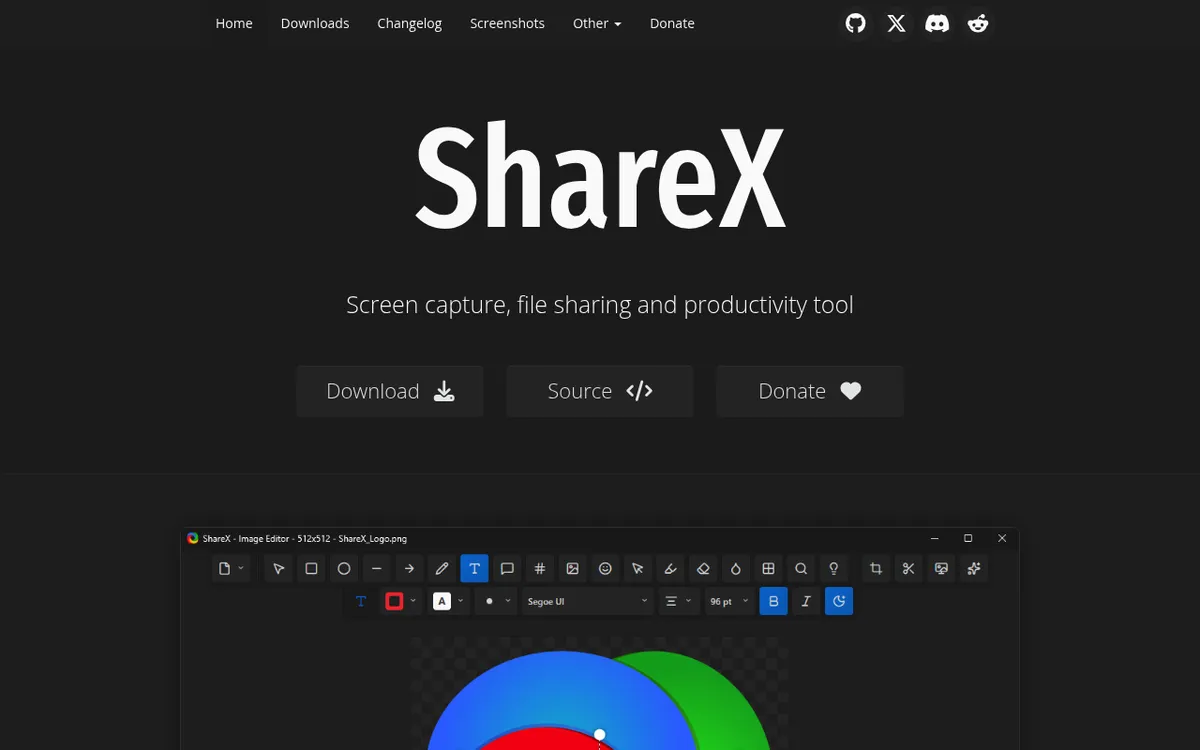Open the file menu dropdown in editor
This screenshot has width=1200, height=750.
pyautogui.click(x=231, y=569)
